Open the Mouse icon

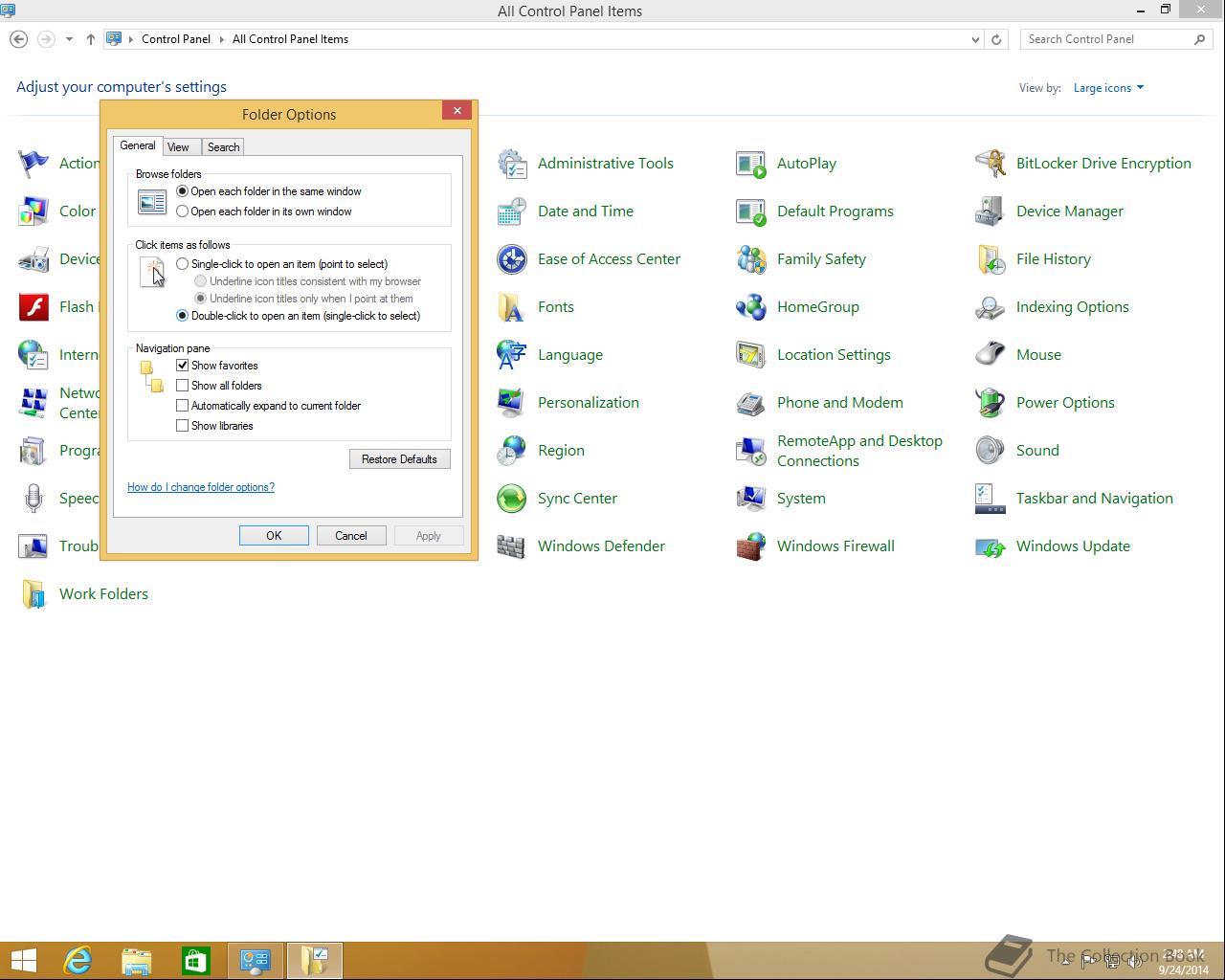tap(990, 355)
